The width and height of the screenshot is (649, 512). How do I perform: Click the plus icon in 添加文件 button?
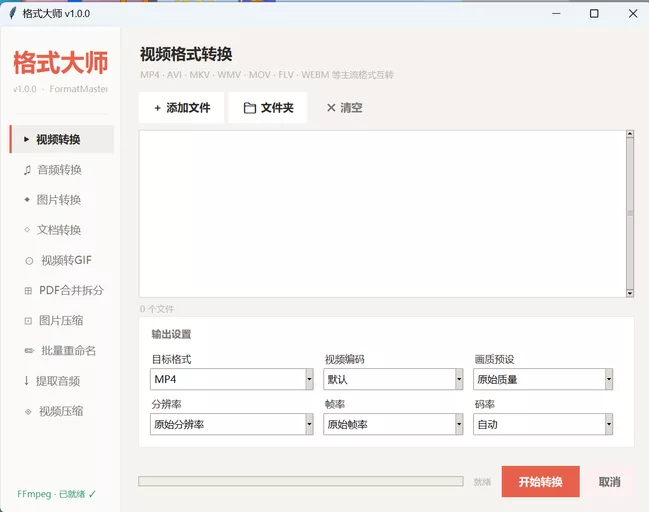(x=157, y=108)
